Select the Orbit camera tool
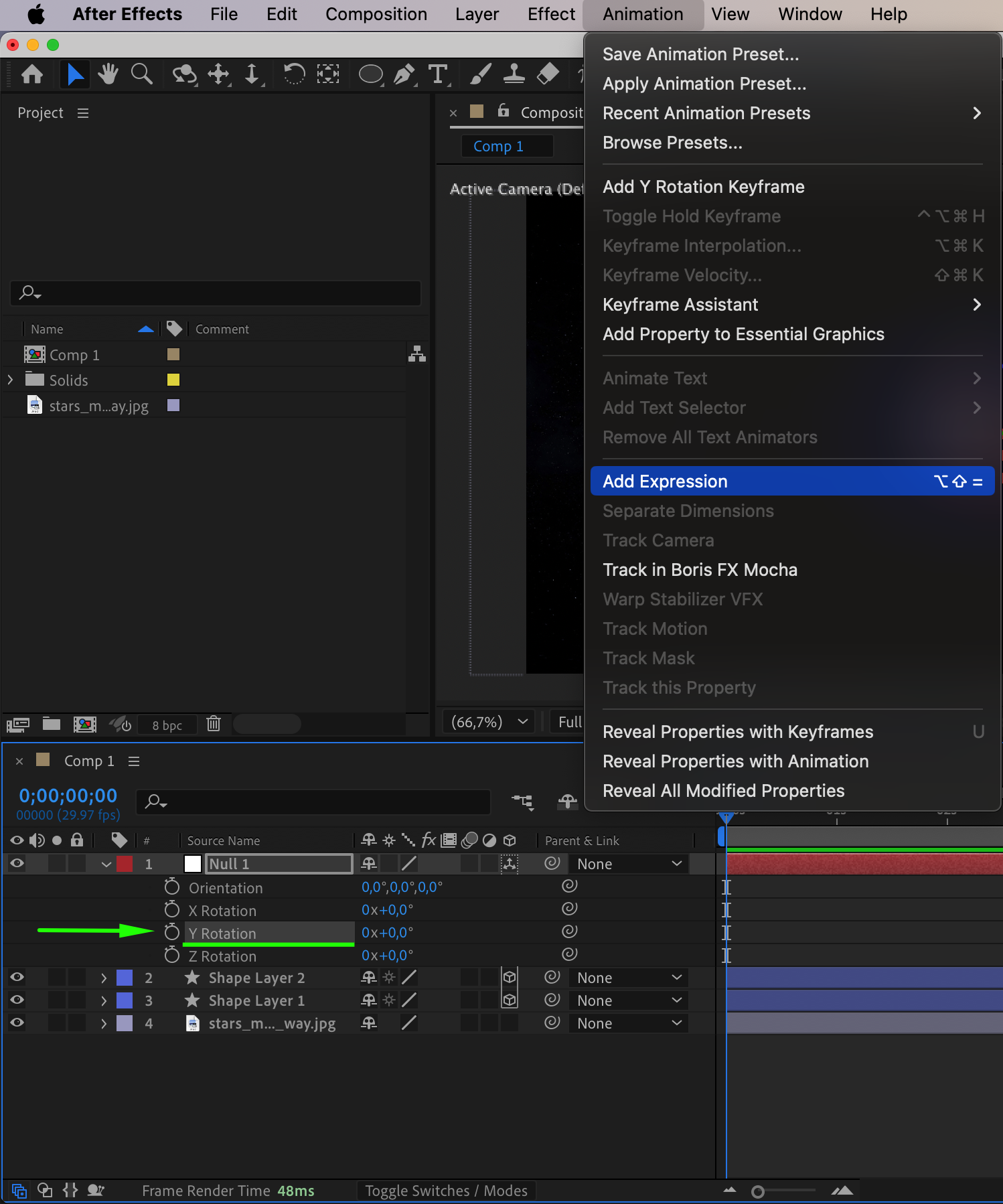The image size is (1003, 1204). 184,74
